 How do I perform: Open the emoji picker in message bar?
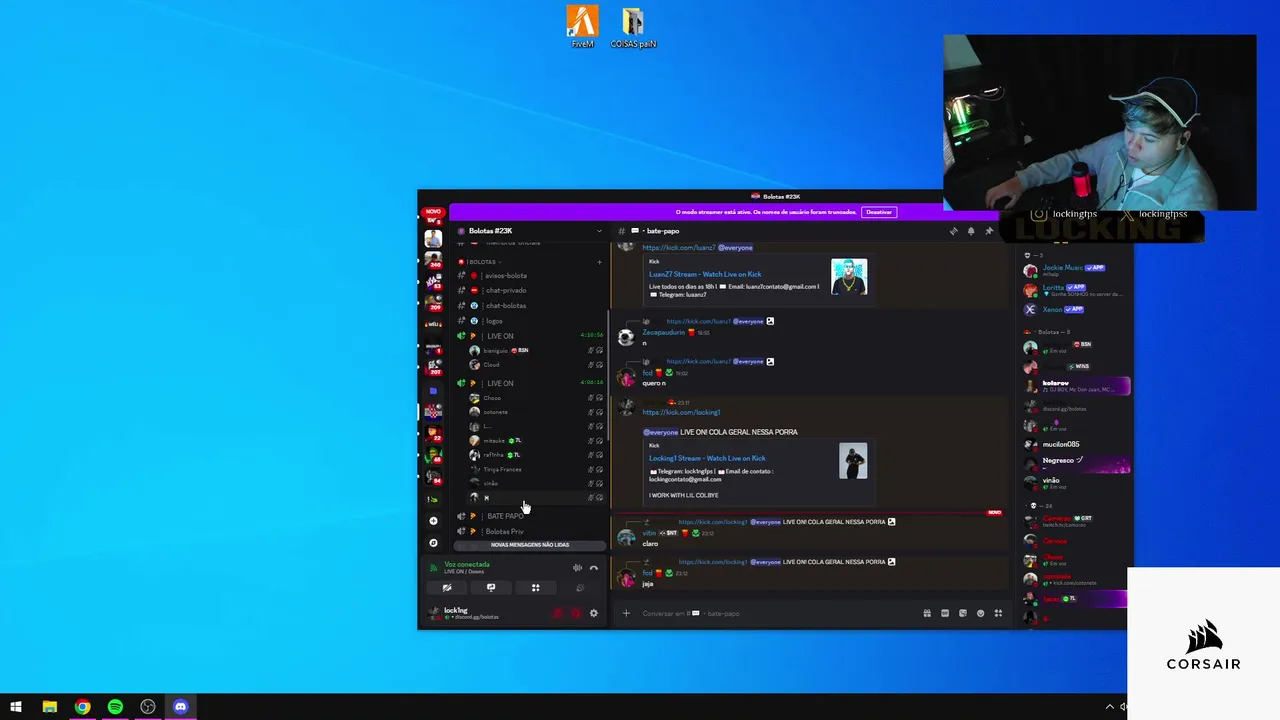980,613
